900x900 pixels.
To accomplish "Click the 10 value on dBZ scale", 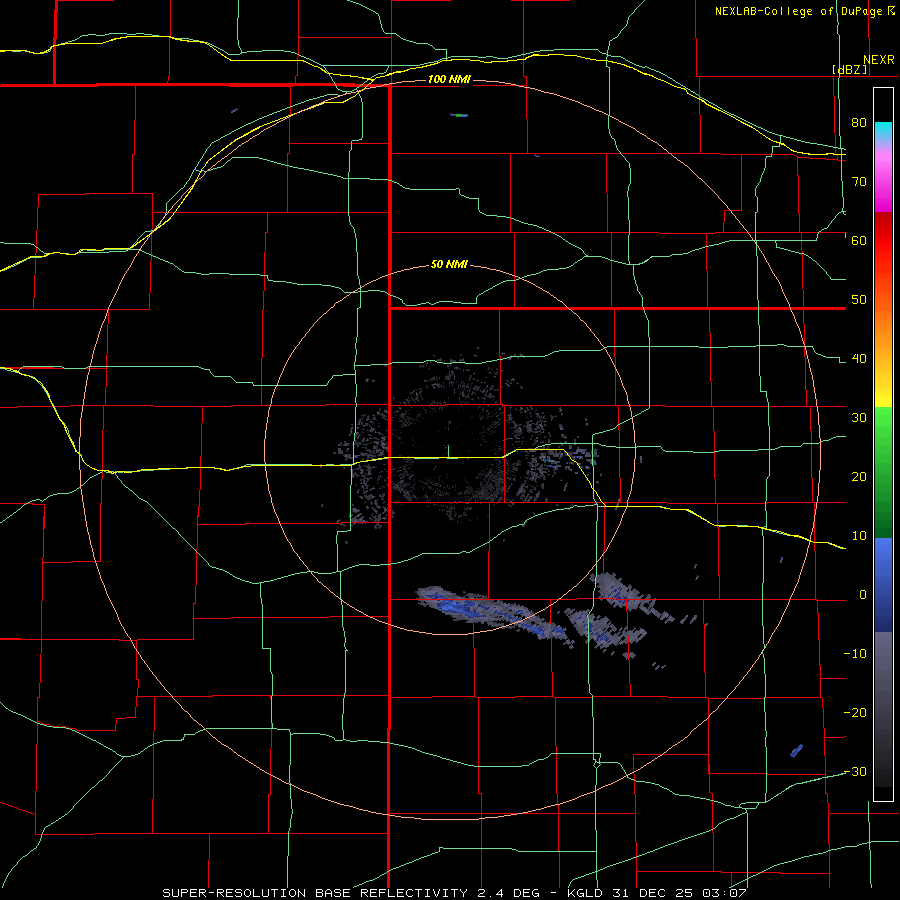I will point(859,536).
